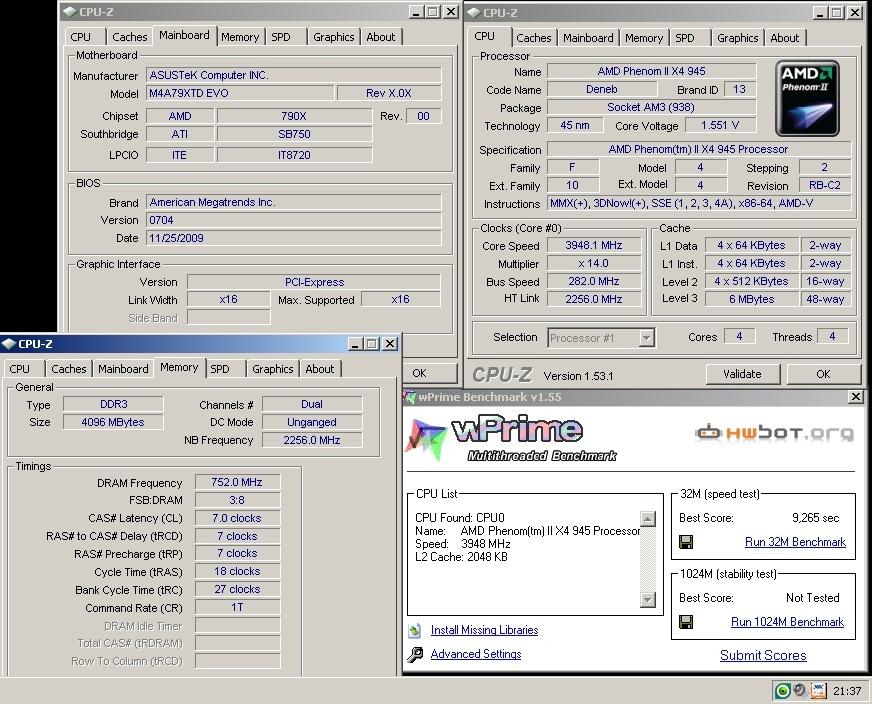This screenshot has height=704, width=872.
Task: Switch to Caches tab in Mainboard window
Action: coord(130,37)
